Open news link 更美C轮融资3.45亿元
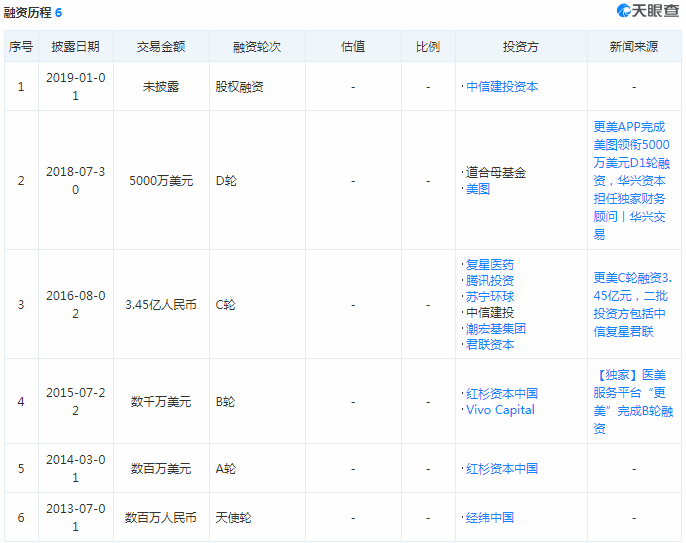Image resolution: width=686 pixels, height=543 pixels. pyautogui.click(x=633, y=305)
